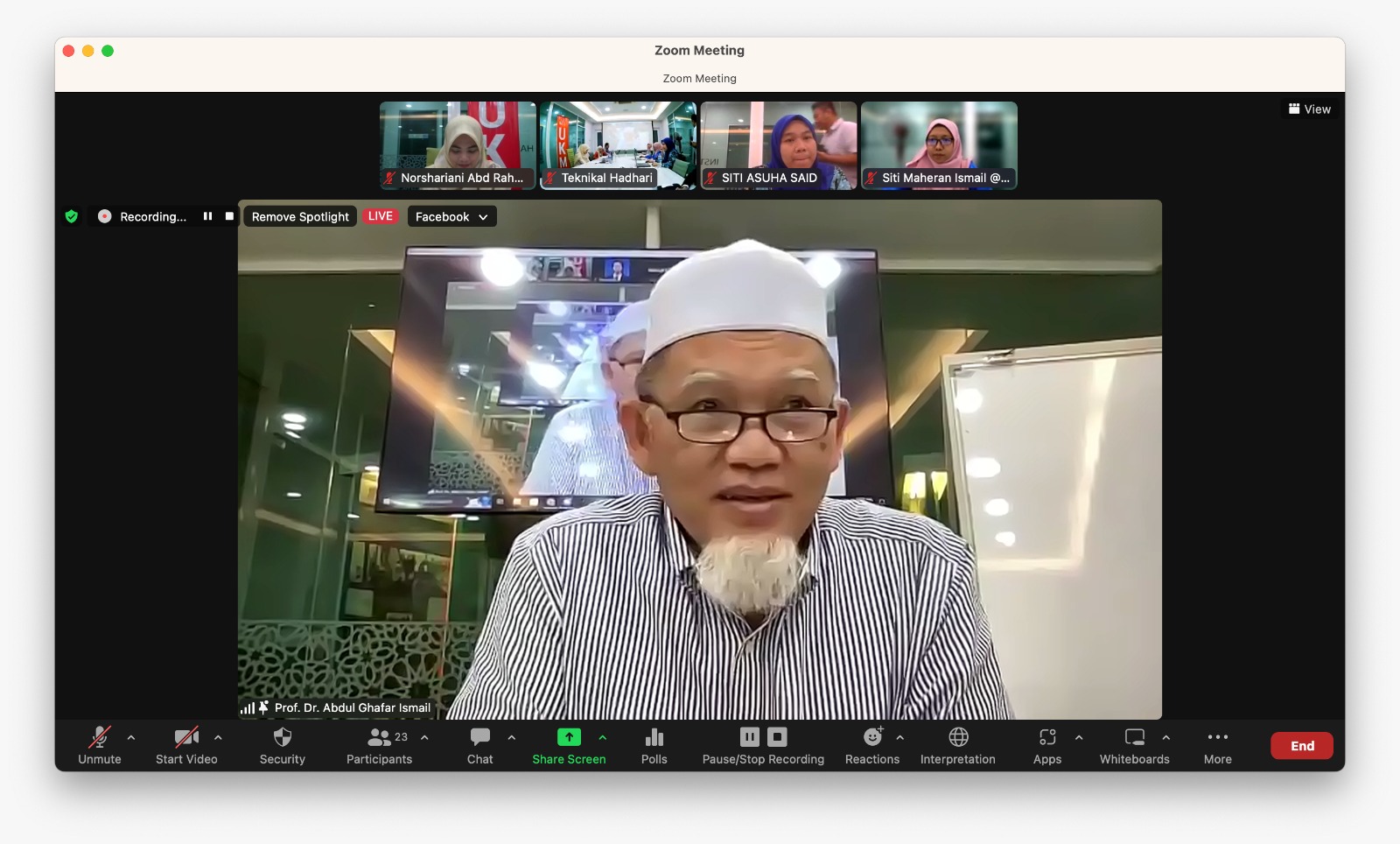
Task: Click the green encryption shield icon
Action: [72, 216]
